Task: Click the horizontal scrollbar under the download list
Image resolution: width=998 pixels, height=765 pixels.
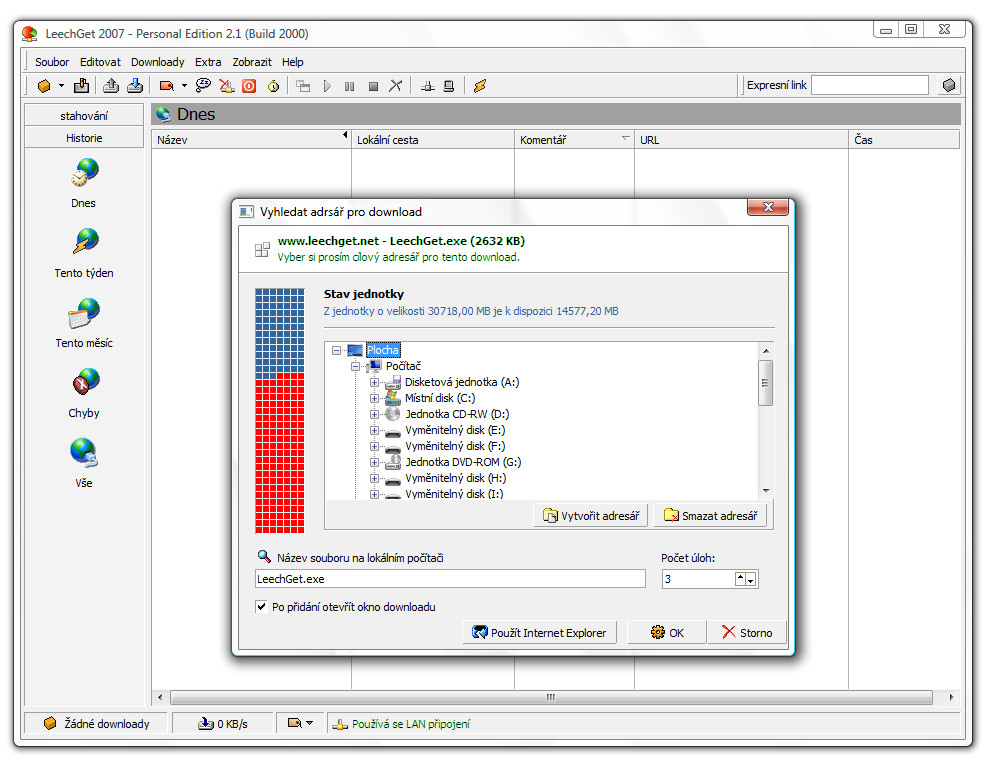Action: tap(551, 698)
